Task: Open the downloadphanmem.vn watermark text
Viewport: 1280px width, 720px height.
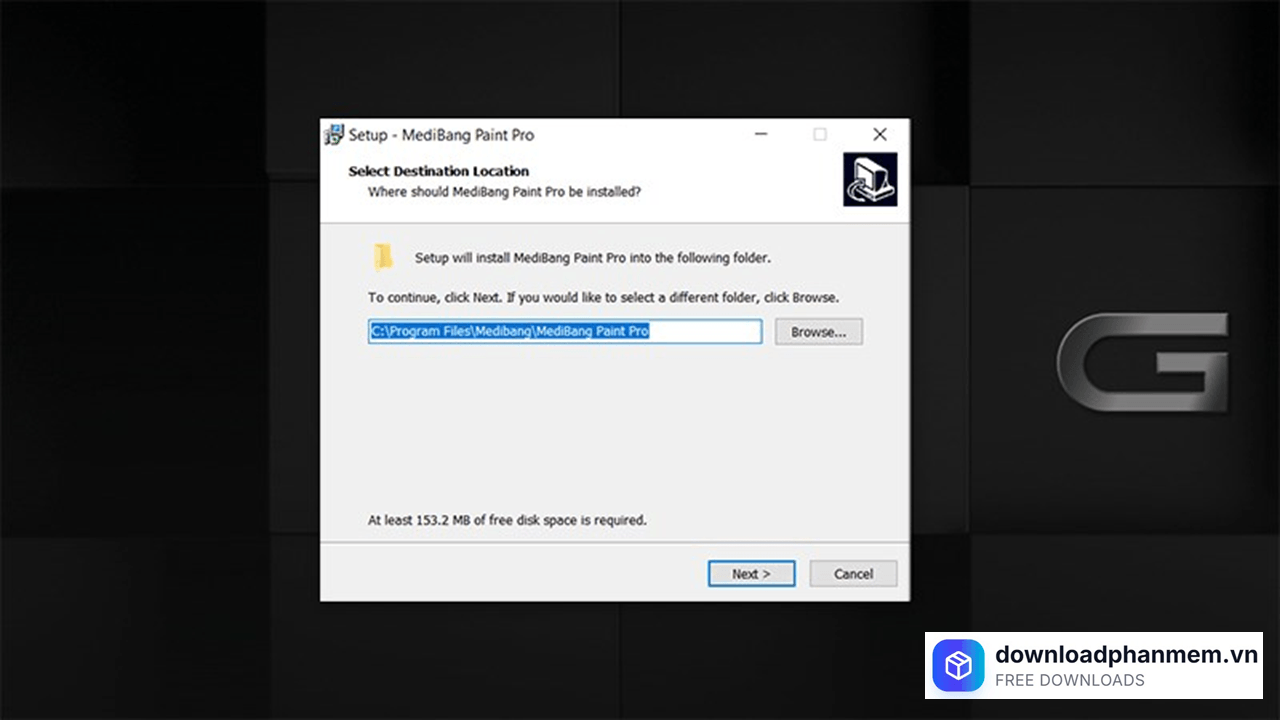Action: 1125,655
